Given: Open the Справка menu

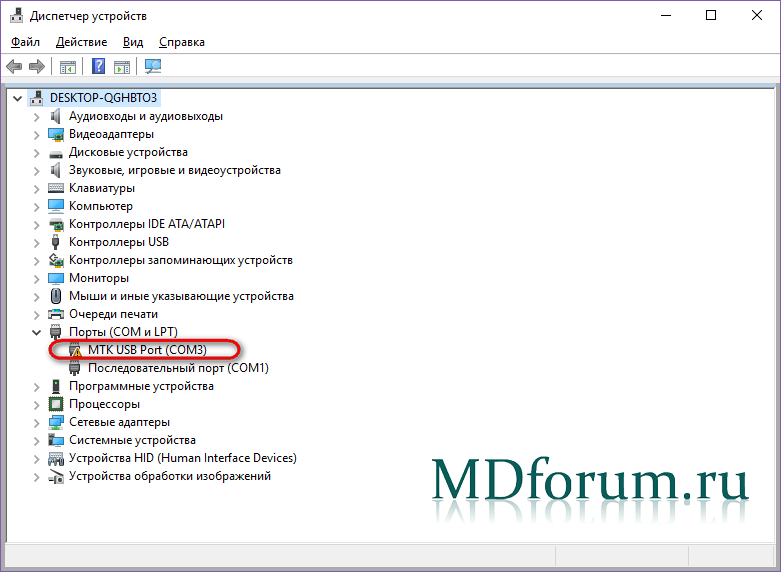Looking at the screenshot, I should pyautogui.click(x=182, y=42).
